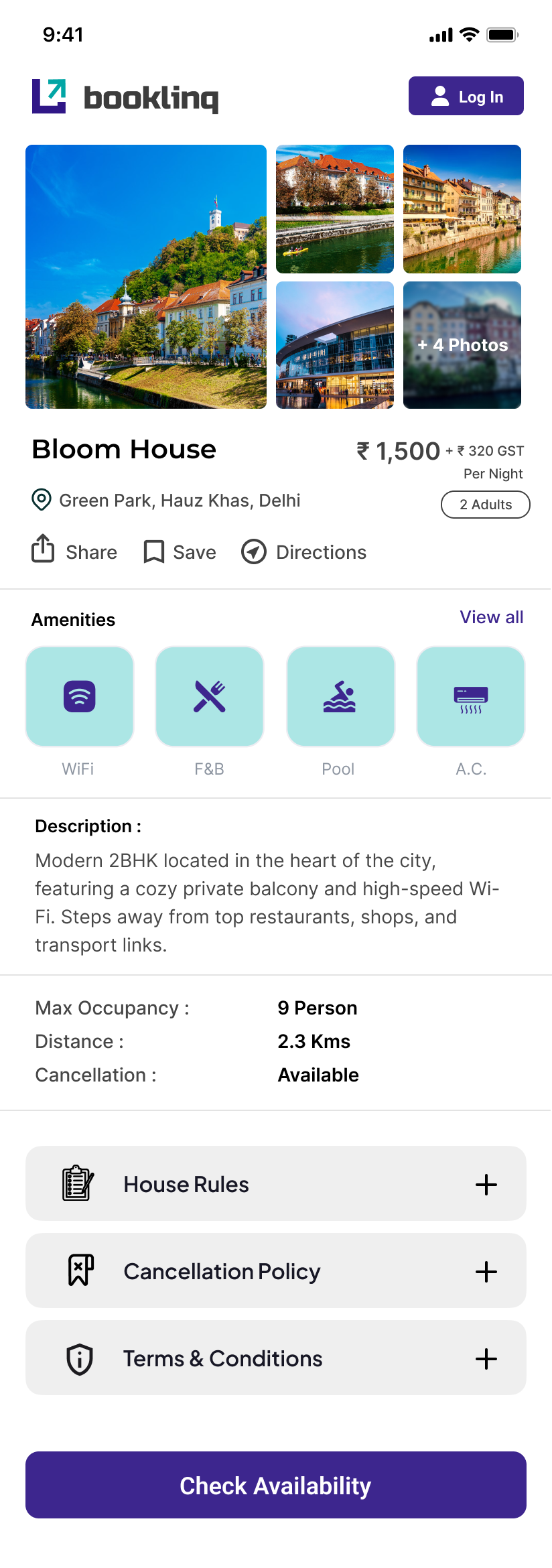Open Directions via the compass icon
552x1568 pixels.
[x=254, y=552]
